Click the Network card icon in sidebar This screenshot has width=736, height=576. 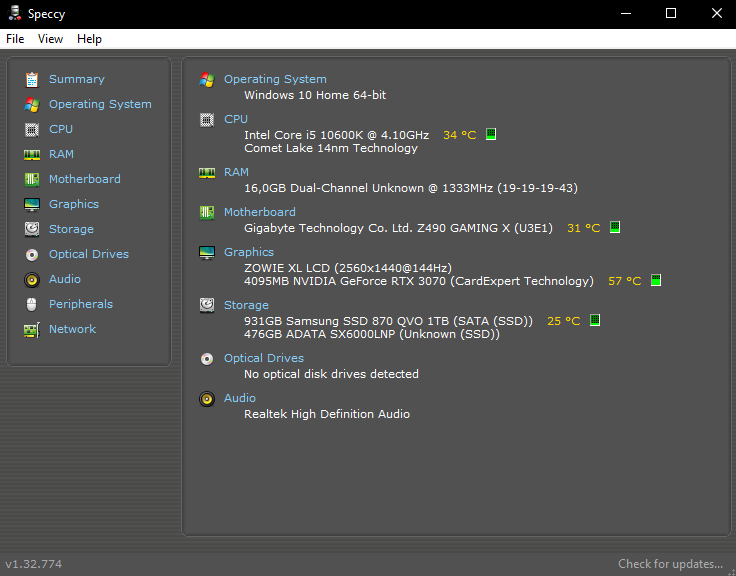(32, 329)
